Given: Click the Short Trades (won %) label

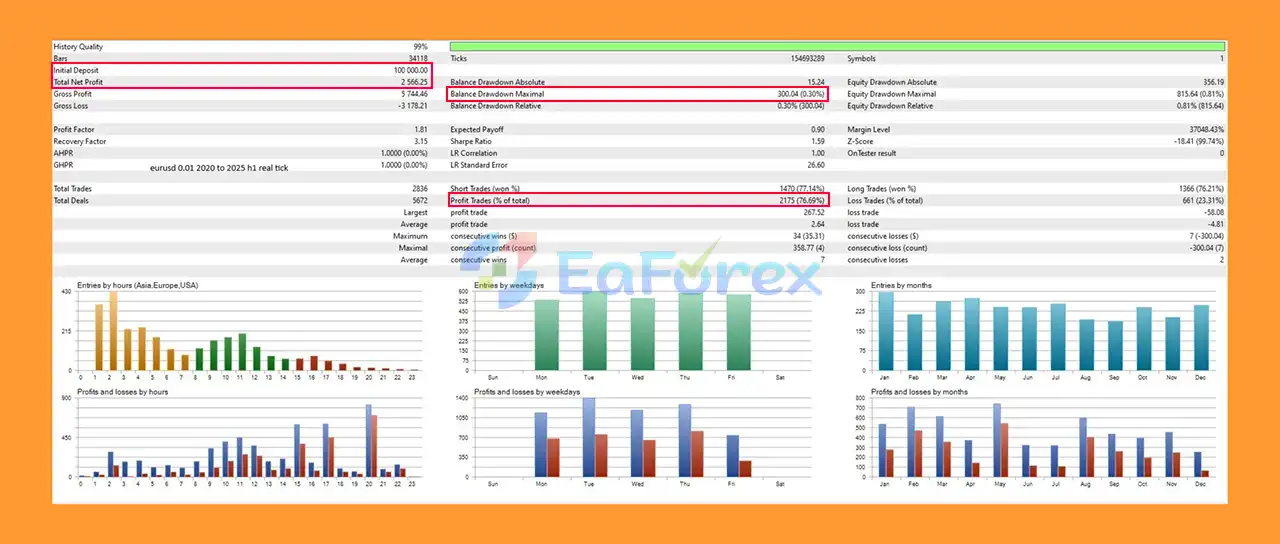Looking at the screenshot, I should coord(485,189).
